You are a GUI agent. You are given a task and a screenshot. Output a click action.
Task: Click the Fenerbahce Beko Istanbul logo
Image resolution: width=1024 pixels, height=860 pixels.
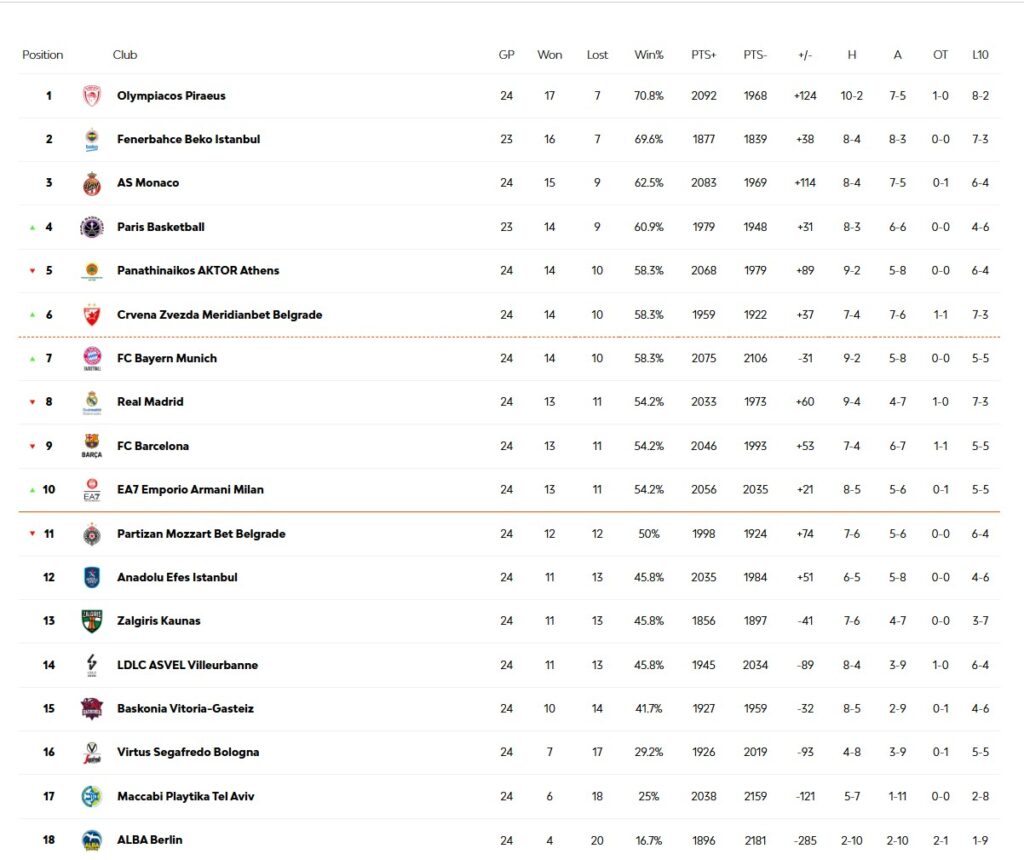click(x=92, y=140)
